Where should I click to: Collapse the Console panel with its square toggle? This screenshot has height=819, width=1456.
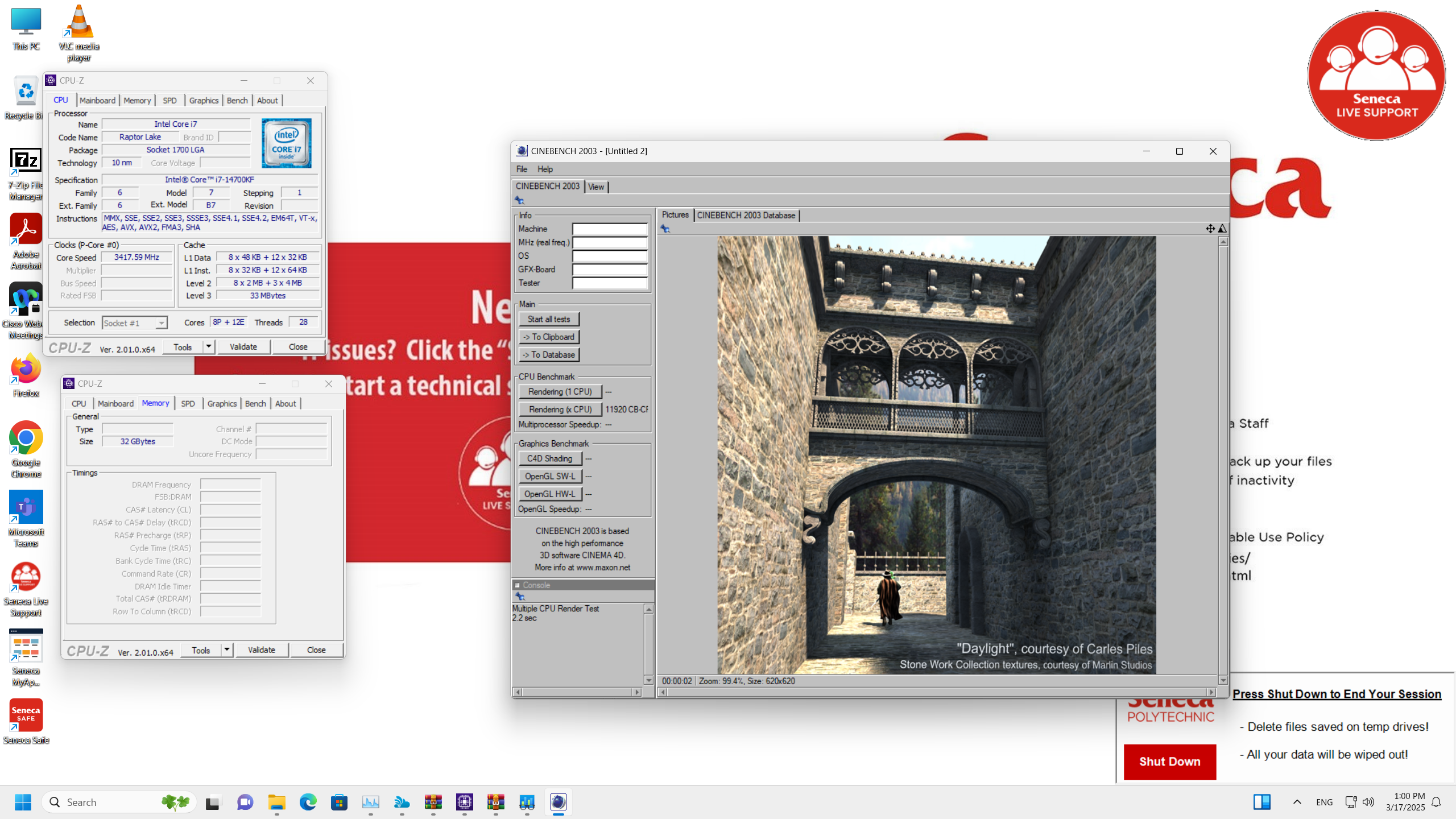point(517,585)
